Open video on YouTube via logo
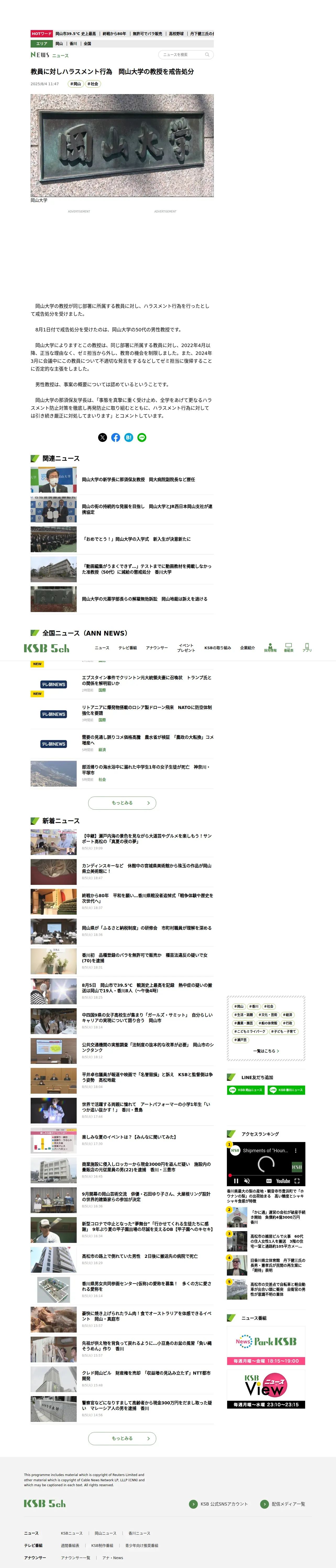Screen dimensions: 336x1568 [283, 1181]
